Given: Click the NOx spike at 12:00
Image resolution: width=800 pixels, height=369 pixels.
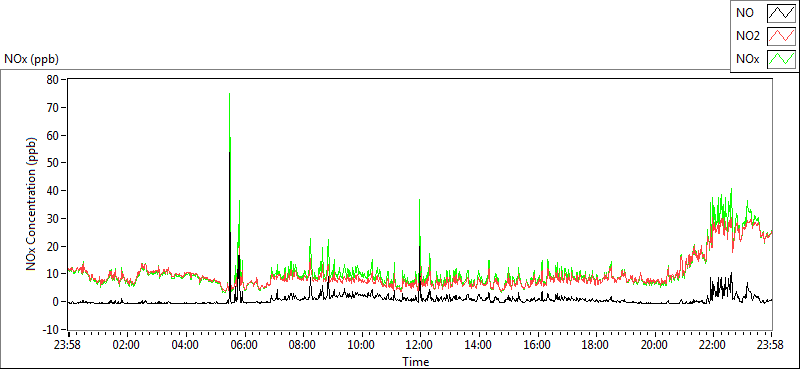Looking at the screenshot, I should [419, 214].
